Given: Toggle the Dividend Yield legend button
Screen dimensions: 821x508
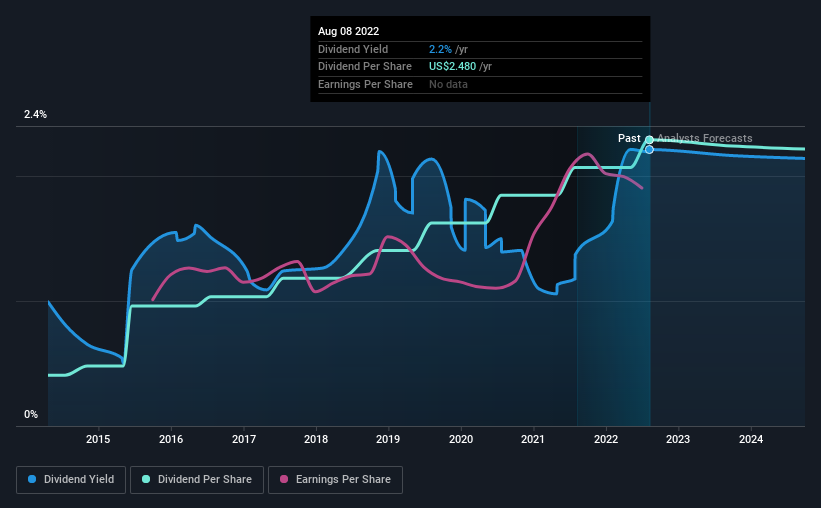Looking at the screenshot, I should coord(71,480).
